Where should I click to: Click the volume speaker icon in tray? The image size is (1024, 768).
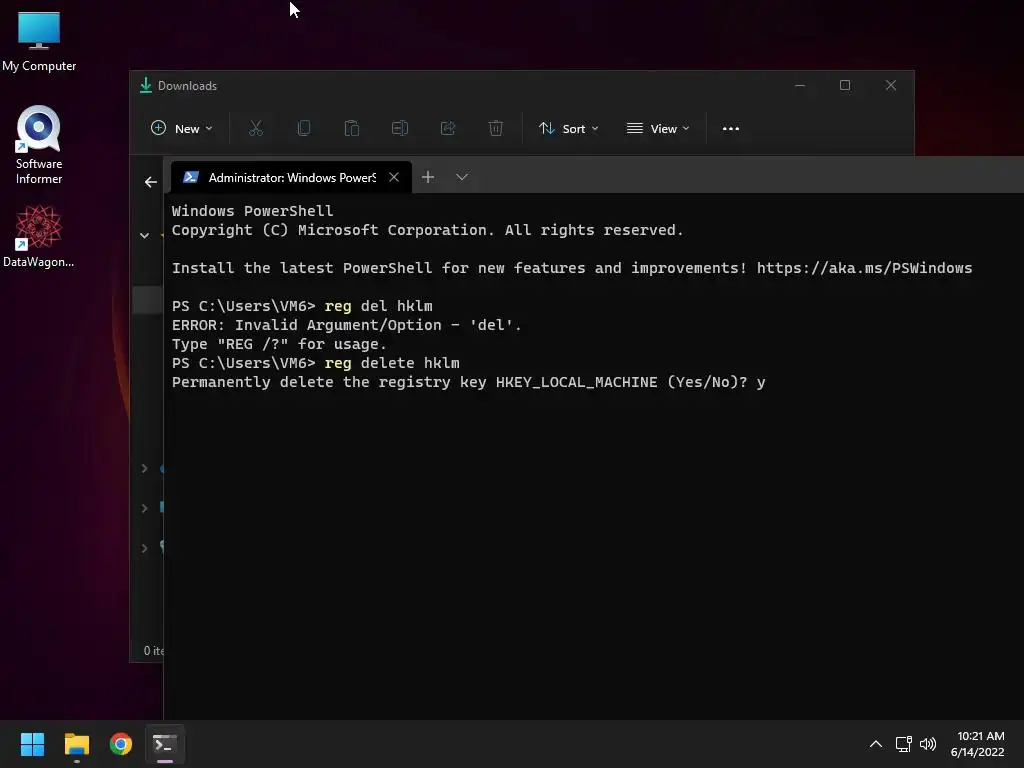click(928, 744)
